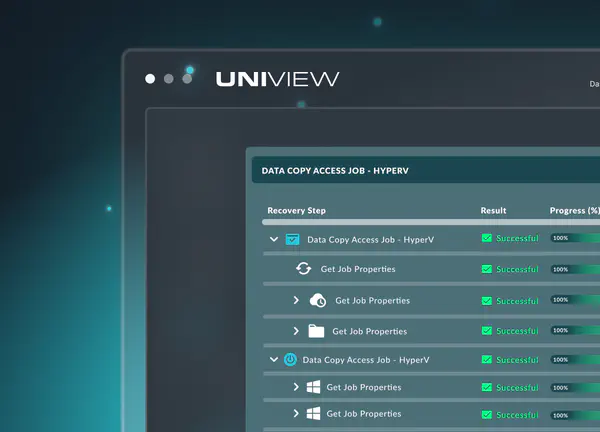Expand the cloud-icon Get Job Properties row
The height and width of the screenshot is (432, 600).
[x=296, y=300]
